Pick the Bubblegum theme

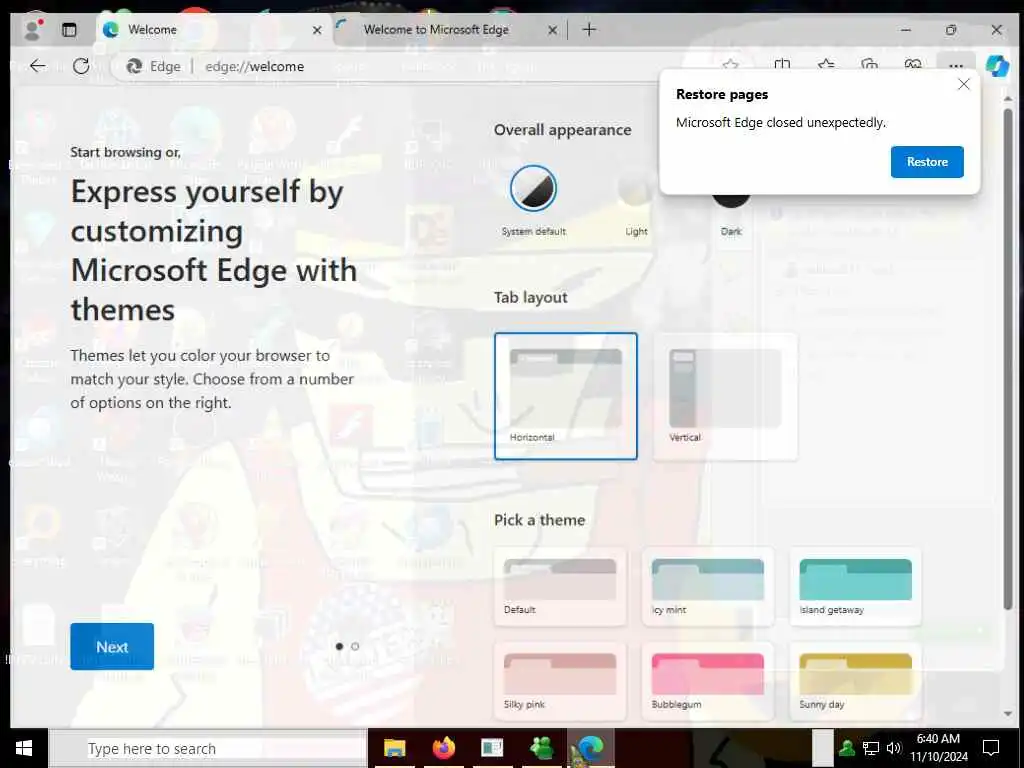point(708,680)
